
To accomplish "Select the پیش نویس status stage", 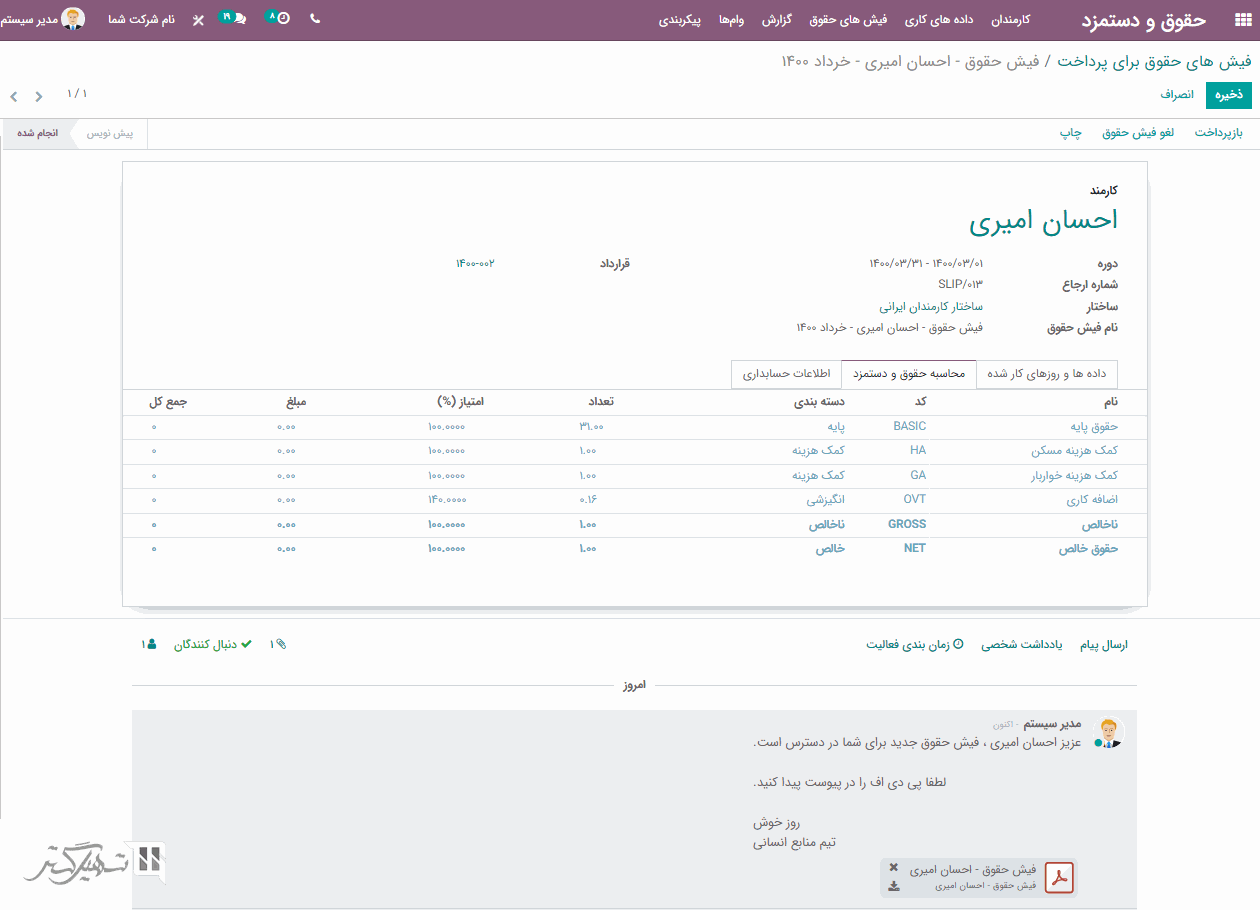I will coord(109,133).
